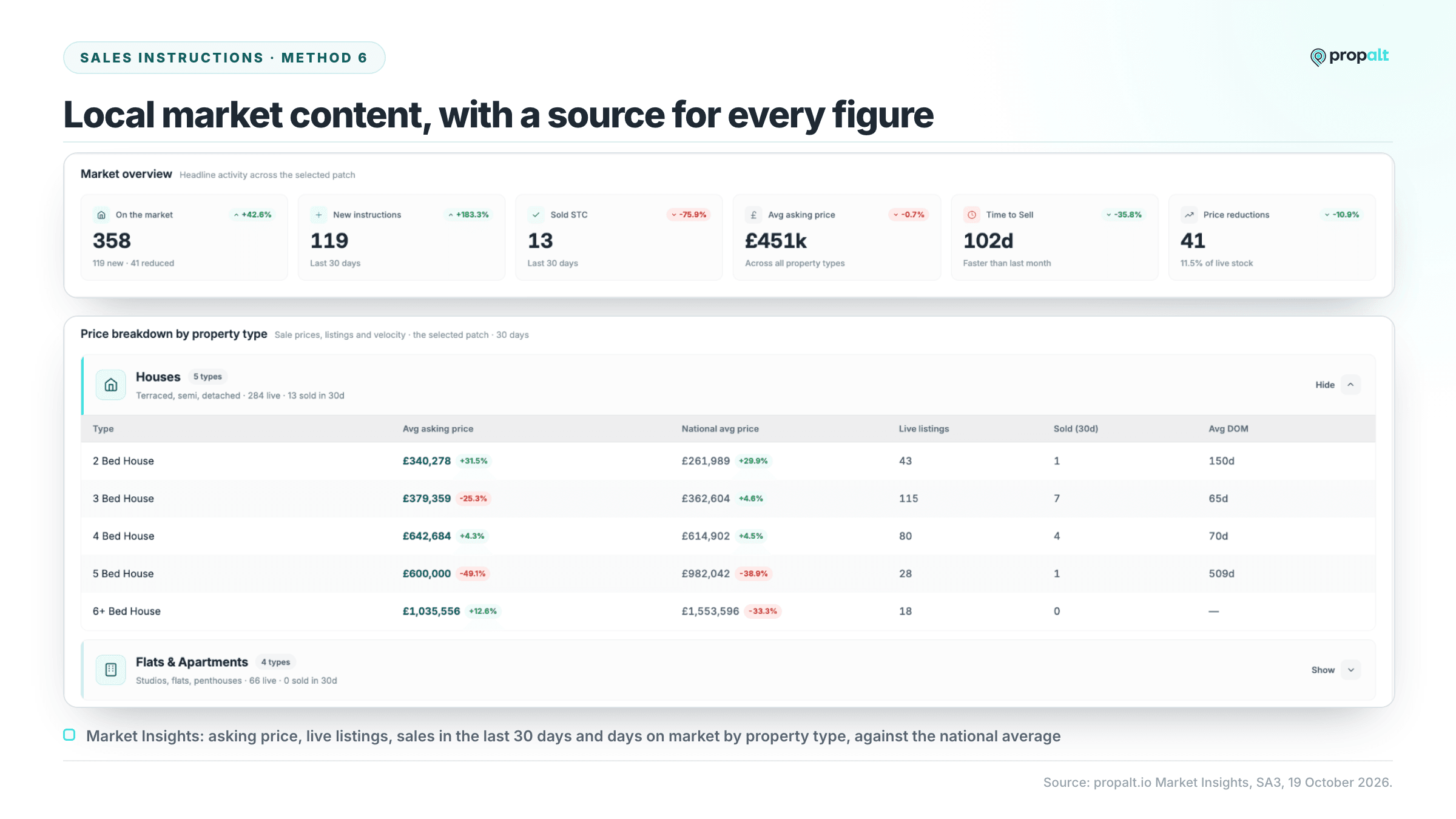The image size is (1456, 819).
Task: Click the Sold STC checkmark icon
Action: 536,215
